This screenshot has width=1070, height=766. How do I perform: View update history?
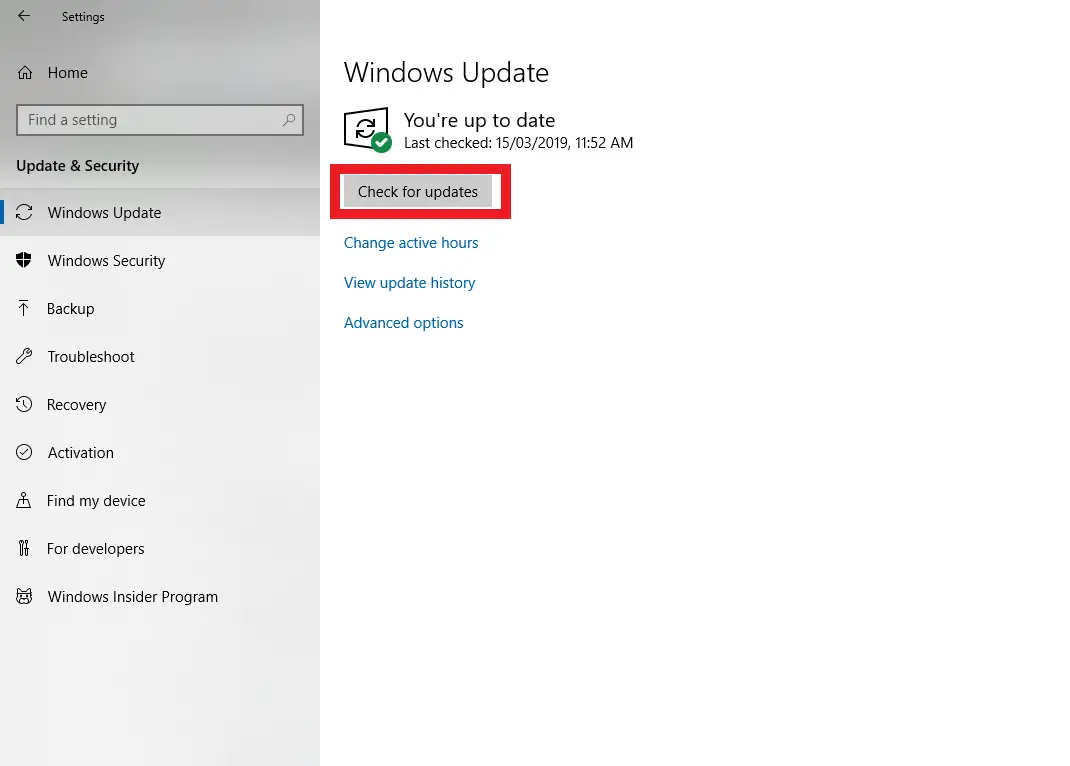point(409,282)
